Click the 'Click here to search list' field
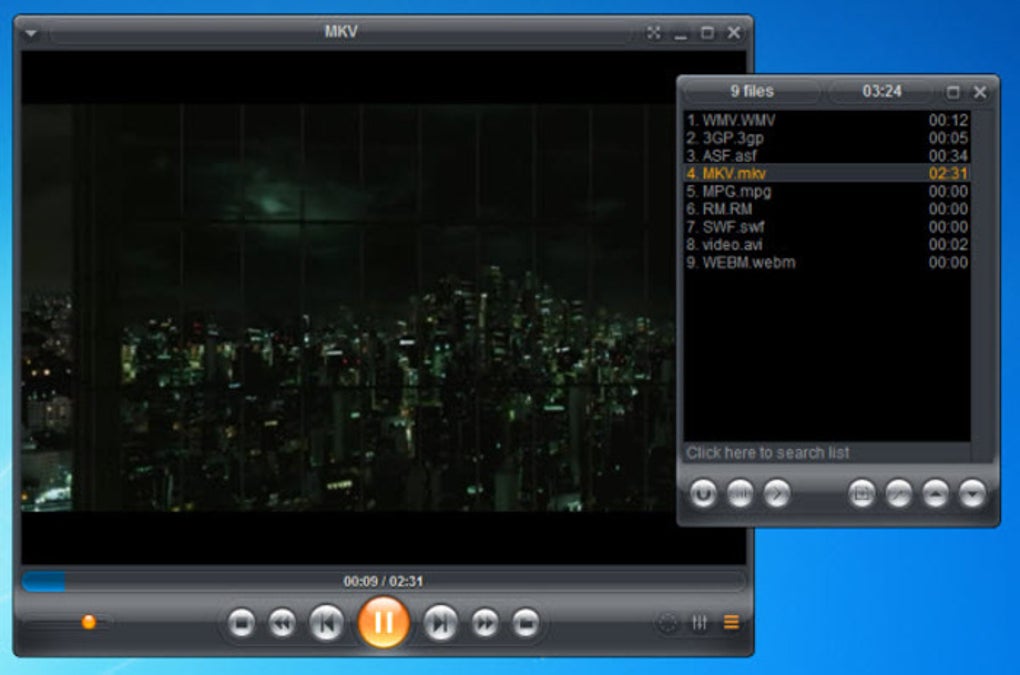This screenshot has height=675, width=1020. point(827,453)
